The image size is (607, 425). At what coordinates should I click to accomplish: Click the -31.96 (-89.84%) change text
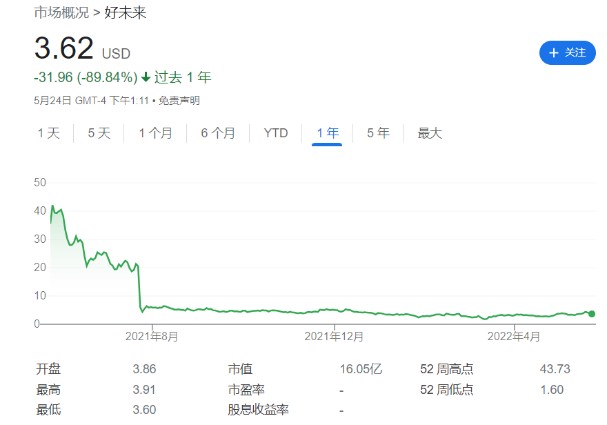coord(86,77)
